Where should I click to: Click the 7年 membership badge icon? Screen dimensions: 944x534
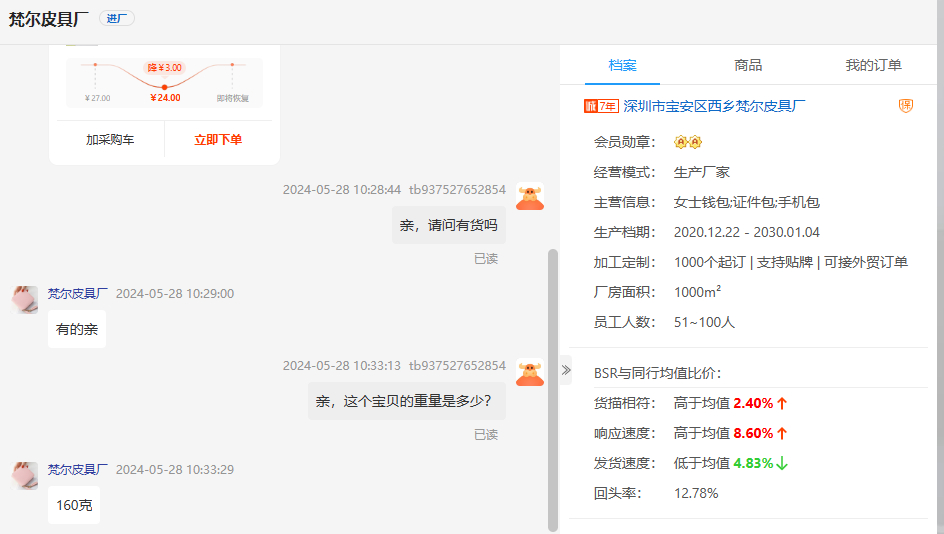600,106
